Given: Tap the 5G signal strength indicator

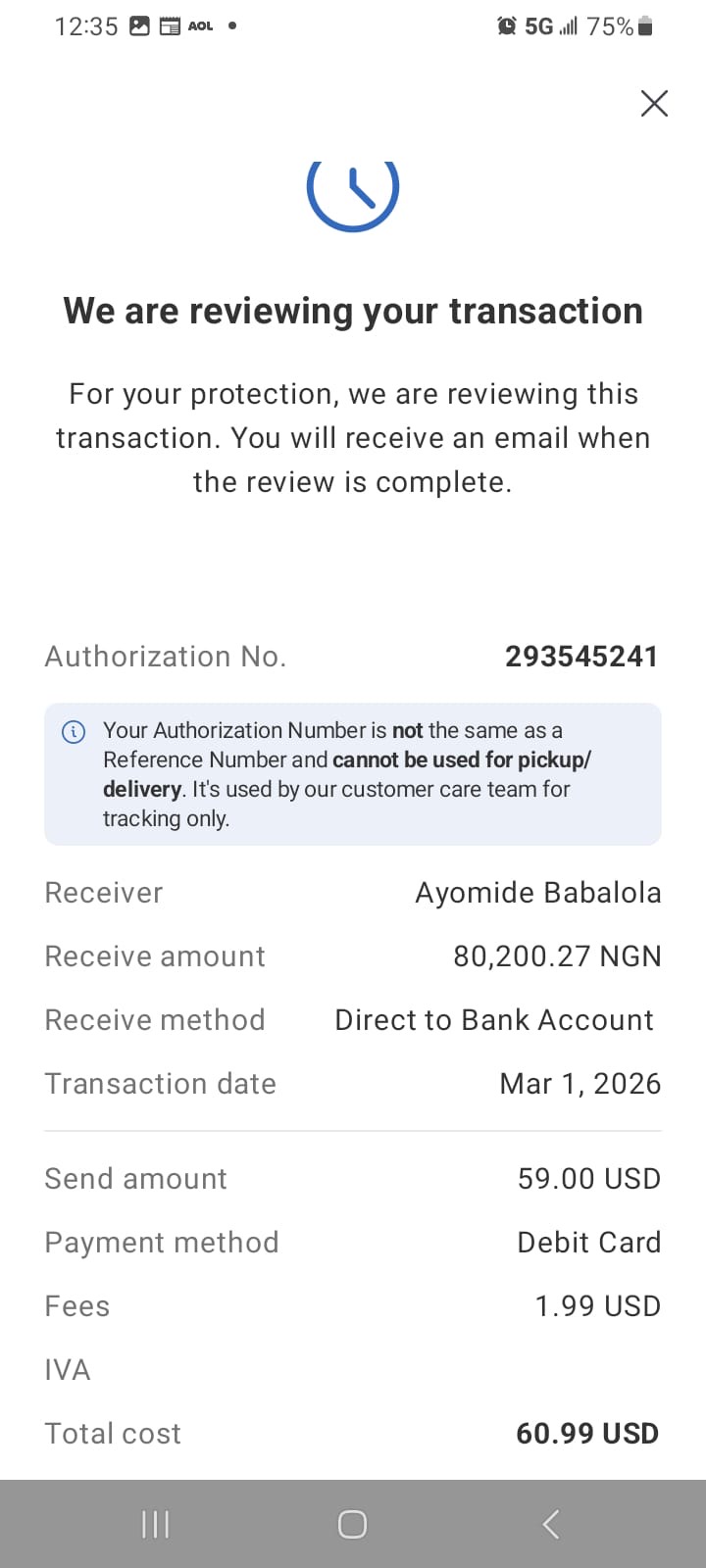Looking at the screenshot, I should point(551,26).
